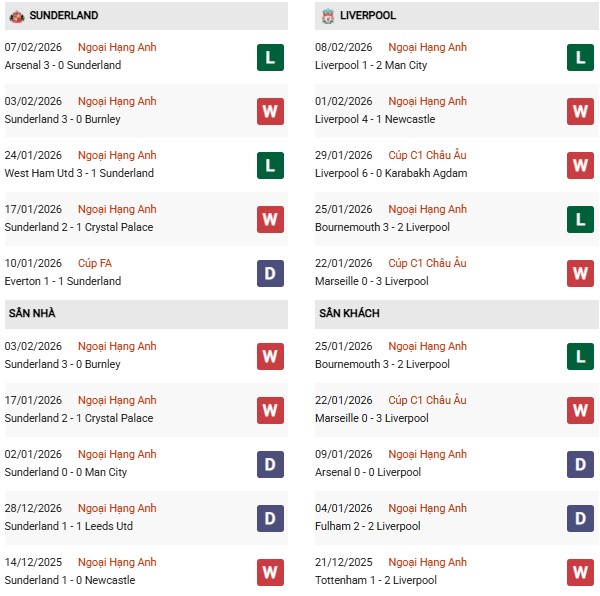Click the D badge for Sunderland 0-0 Man City
The width and height of the screenshot is (600, 596).
click(x=270, y=464)
